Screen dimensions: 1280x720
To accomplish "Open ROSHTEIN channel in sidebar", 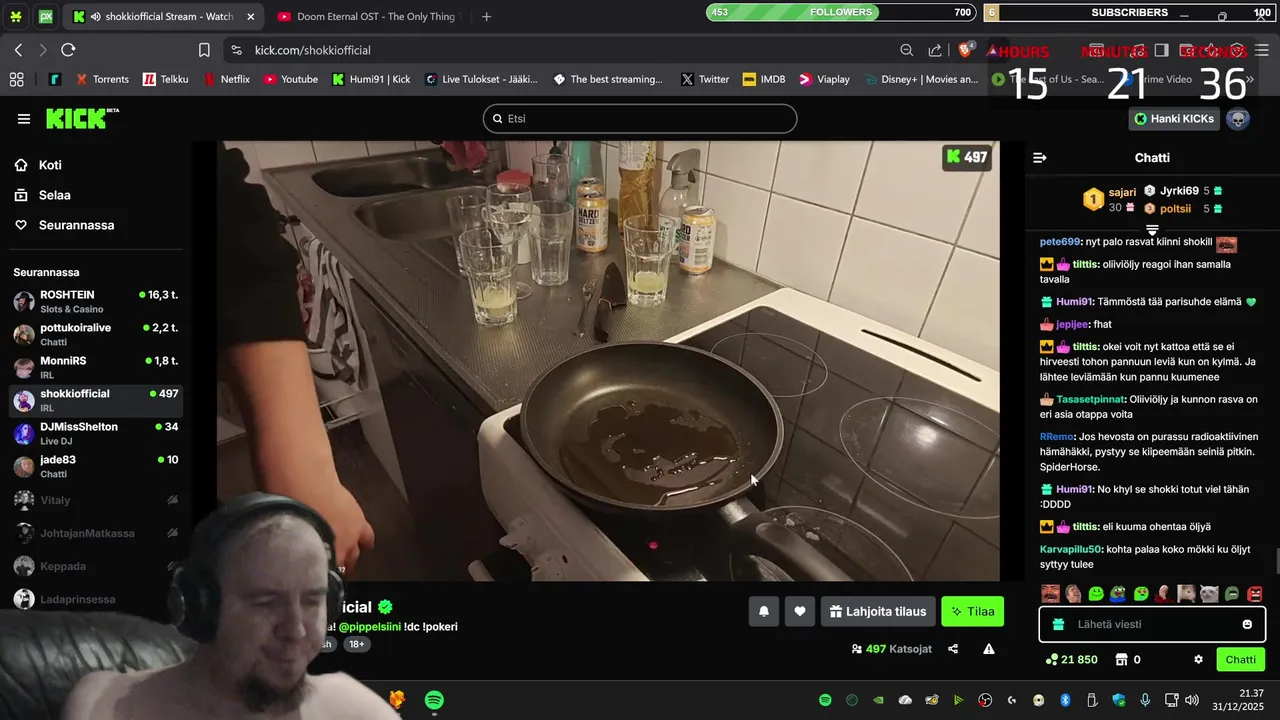I will click(96, 301).
